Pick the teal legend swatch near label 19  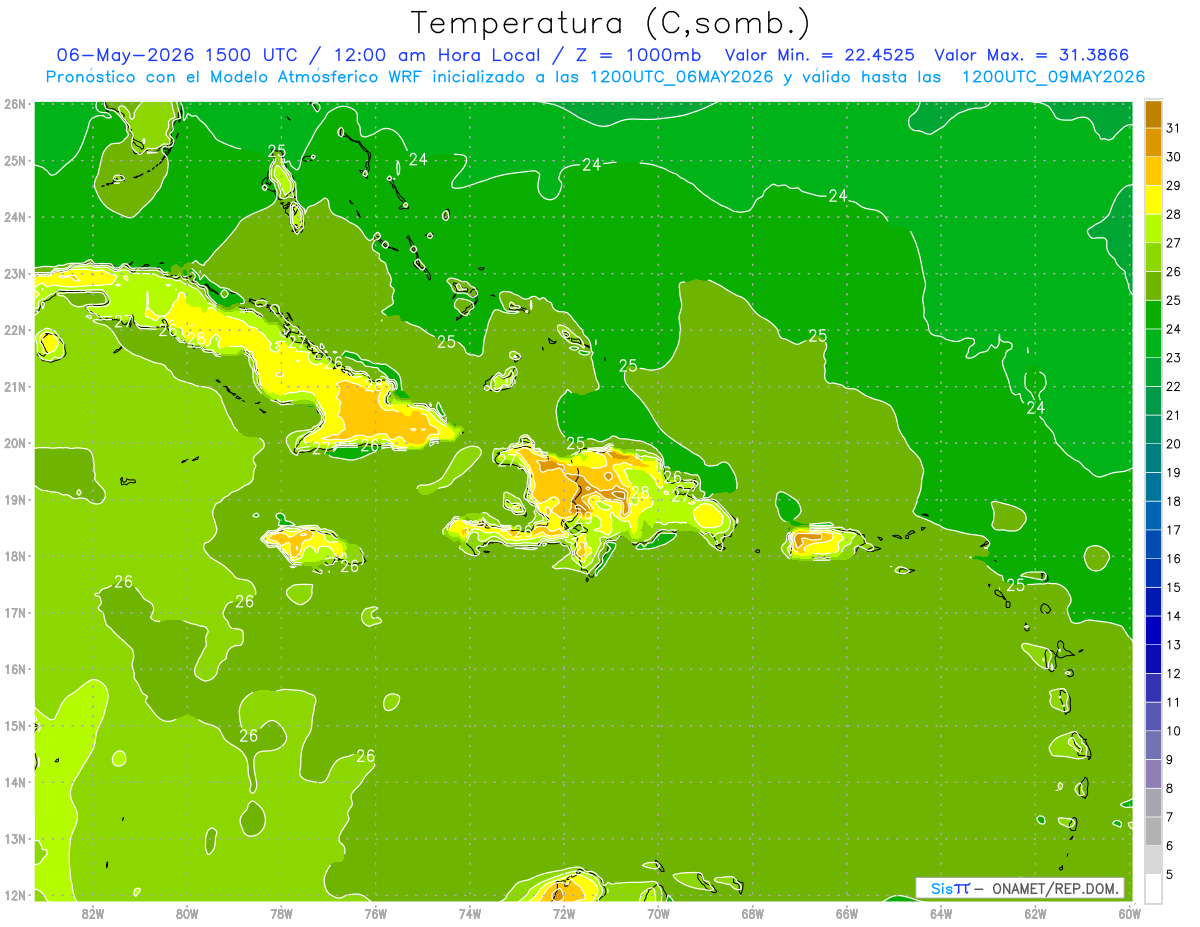[x=1153, y=486]
